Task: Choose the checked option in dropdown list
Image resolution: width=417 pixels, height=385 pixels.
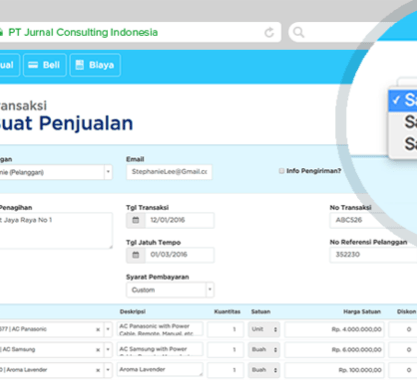Action: [x=403, y=100]
